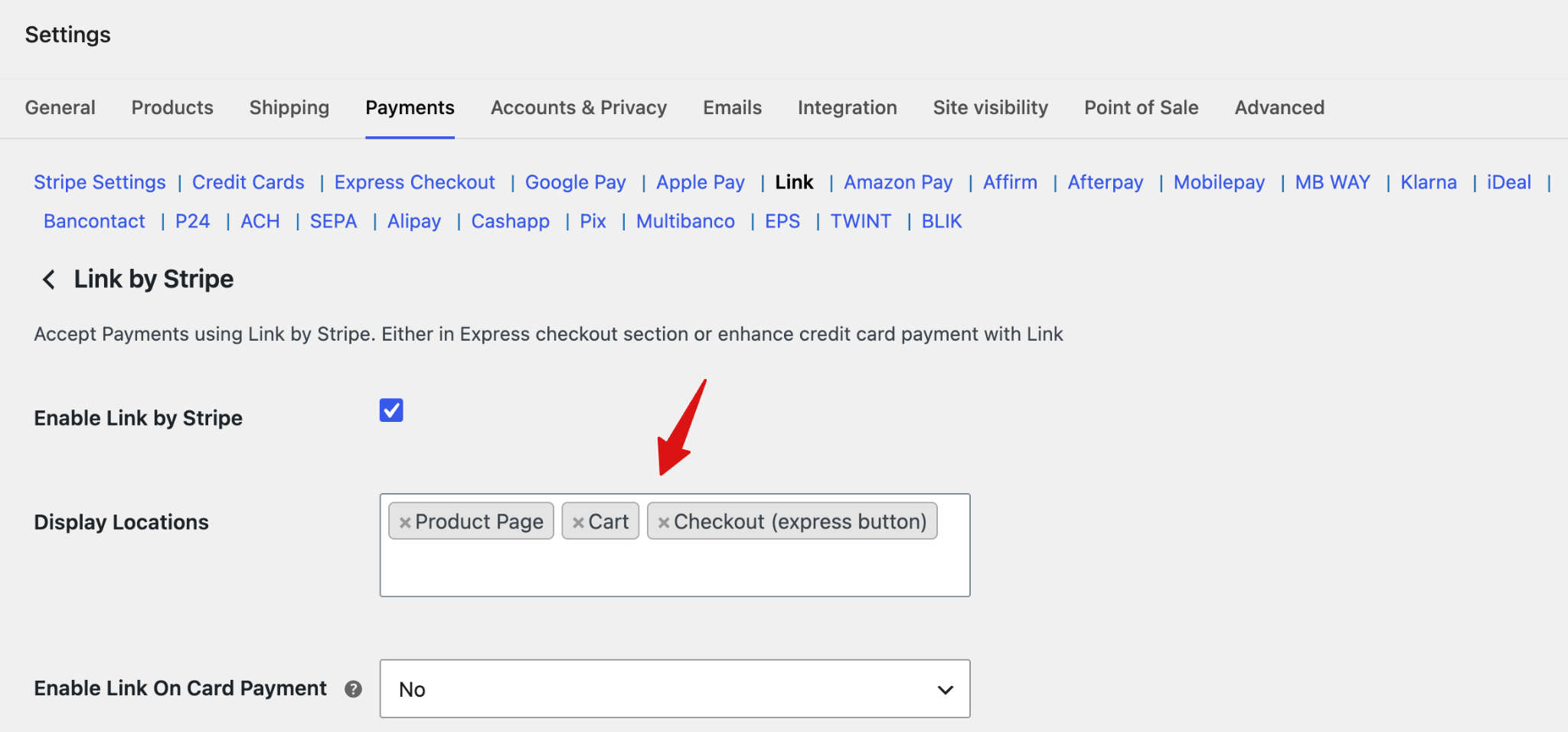Open the Integration tab
The image size is (1568, 732).
(848, 108)
